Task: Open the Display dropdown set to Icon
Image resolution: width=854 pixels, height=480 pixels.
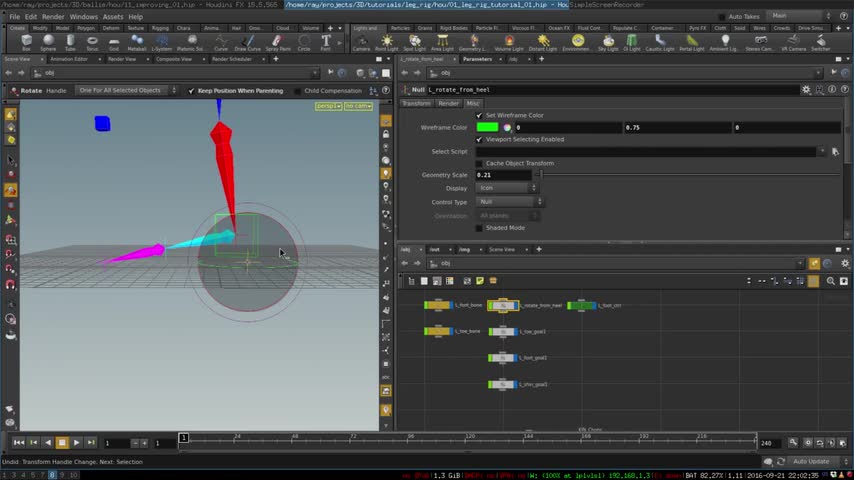Action: [x=507, y=188]
